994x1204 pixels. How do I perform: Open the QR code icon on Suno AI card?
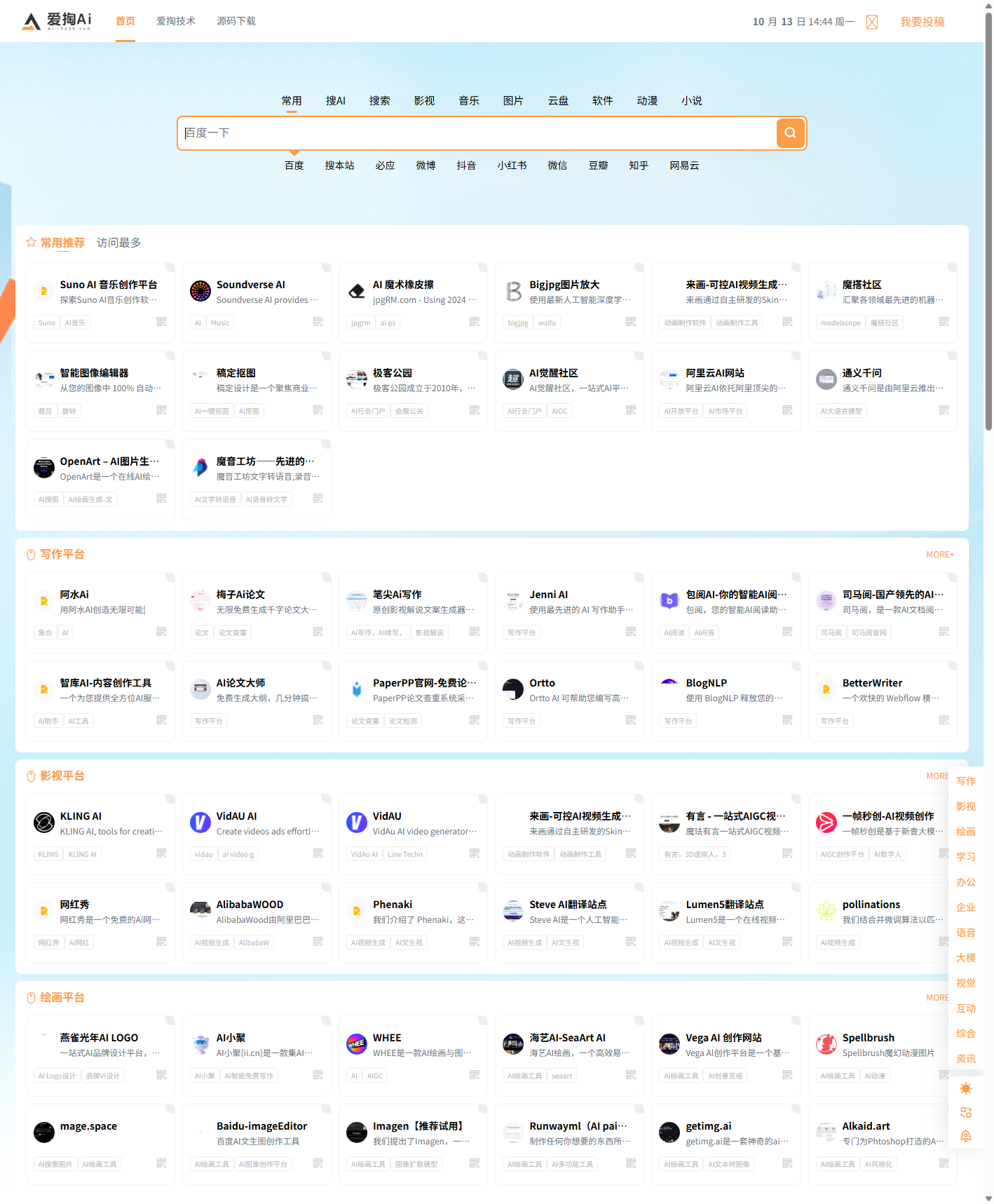tap(161, 322)
